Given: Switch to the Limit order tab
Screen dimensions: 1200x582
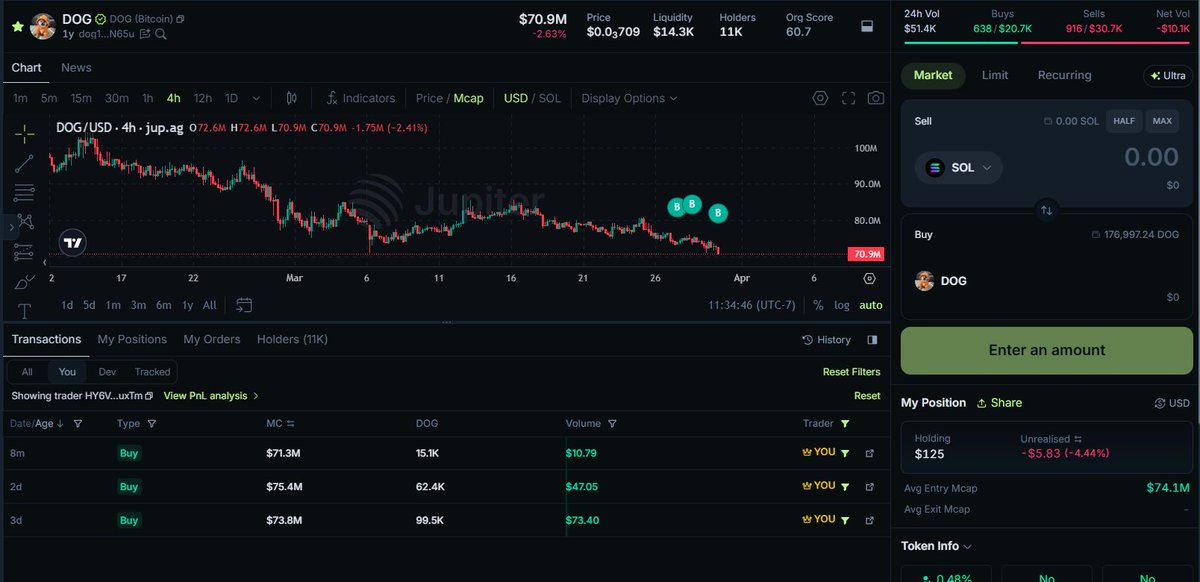Looking at the screenshot, I should click(995, 75).
